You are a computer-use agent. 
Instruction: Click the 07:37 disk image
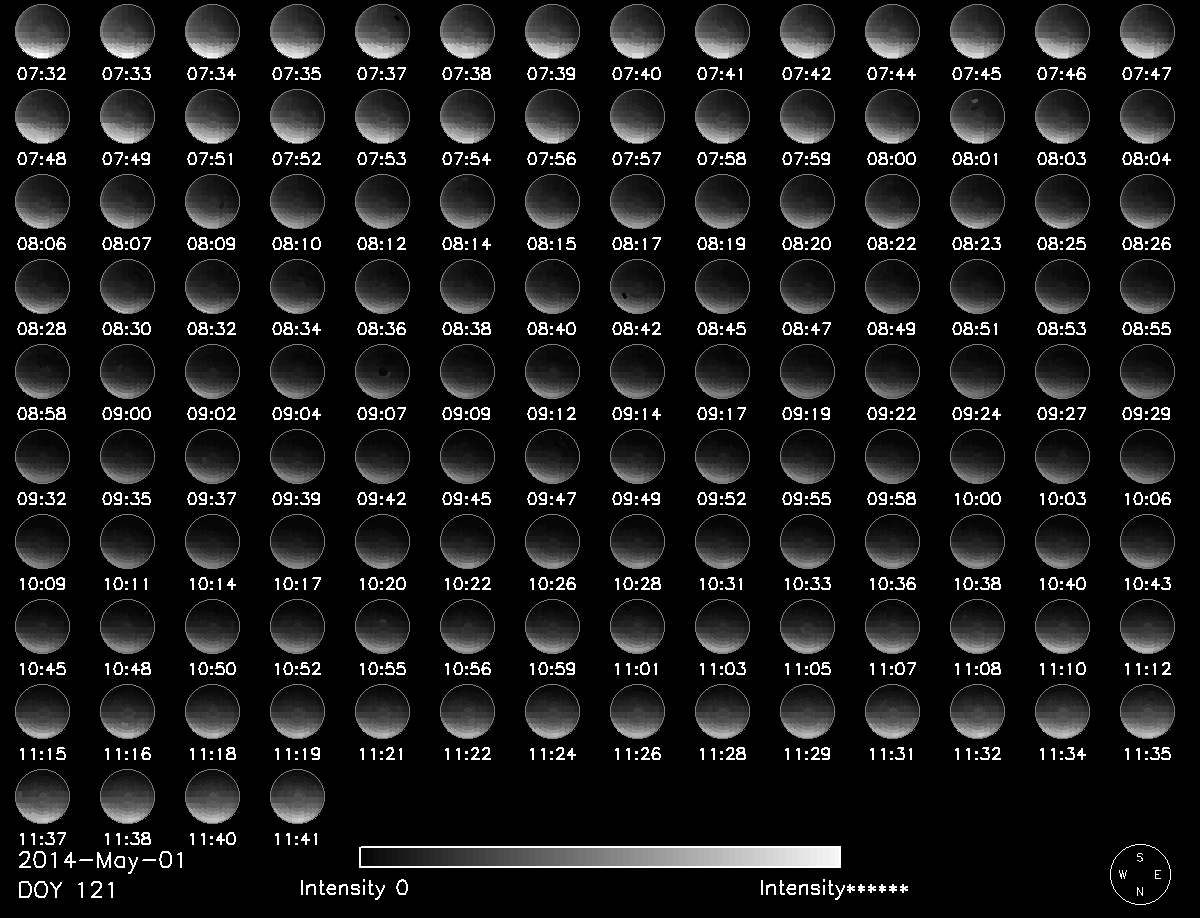click(x=382, y=32)
